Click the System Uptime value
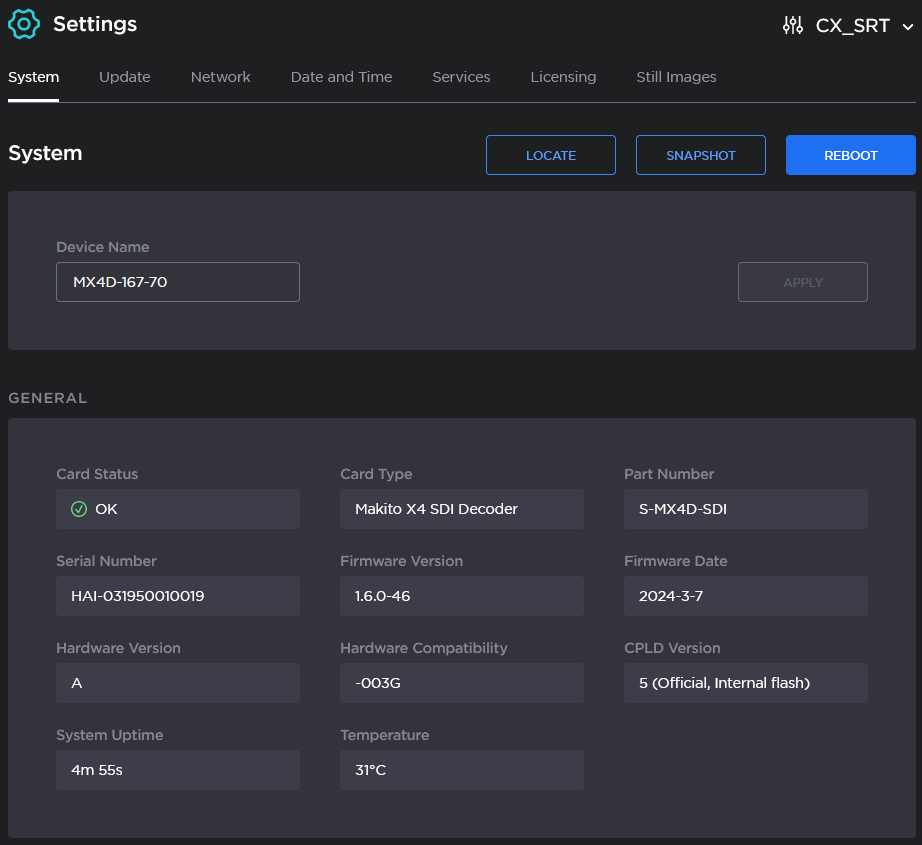 [x=177, y=770]
